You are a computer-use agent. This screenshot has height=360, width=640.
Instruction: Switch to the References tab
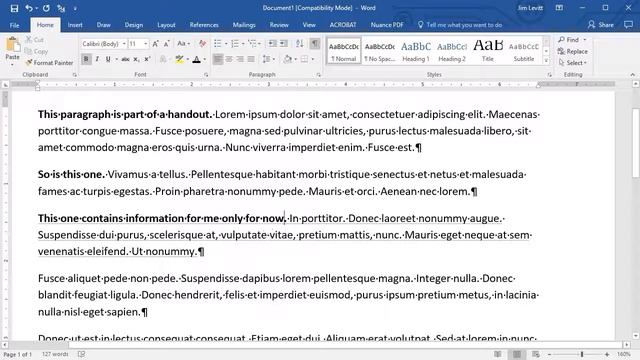point(204,25)
